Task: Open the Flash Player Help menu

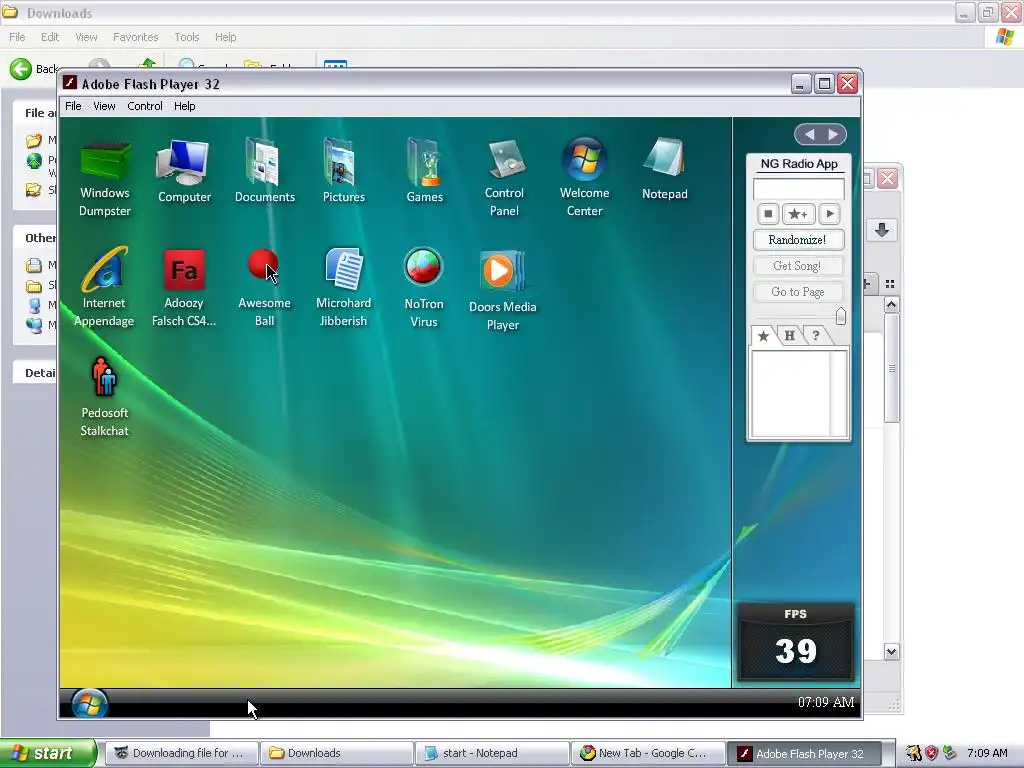Action: click(184, 106)
